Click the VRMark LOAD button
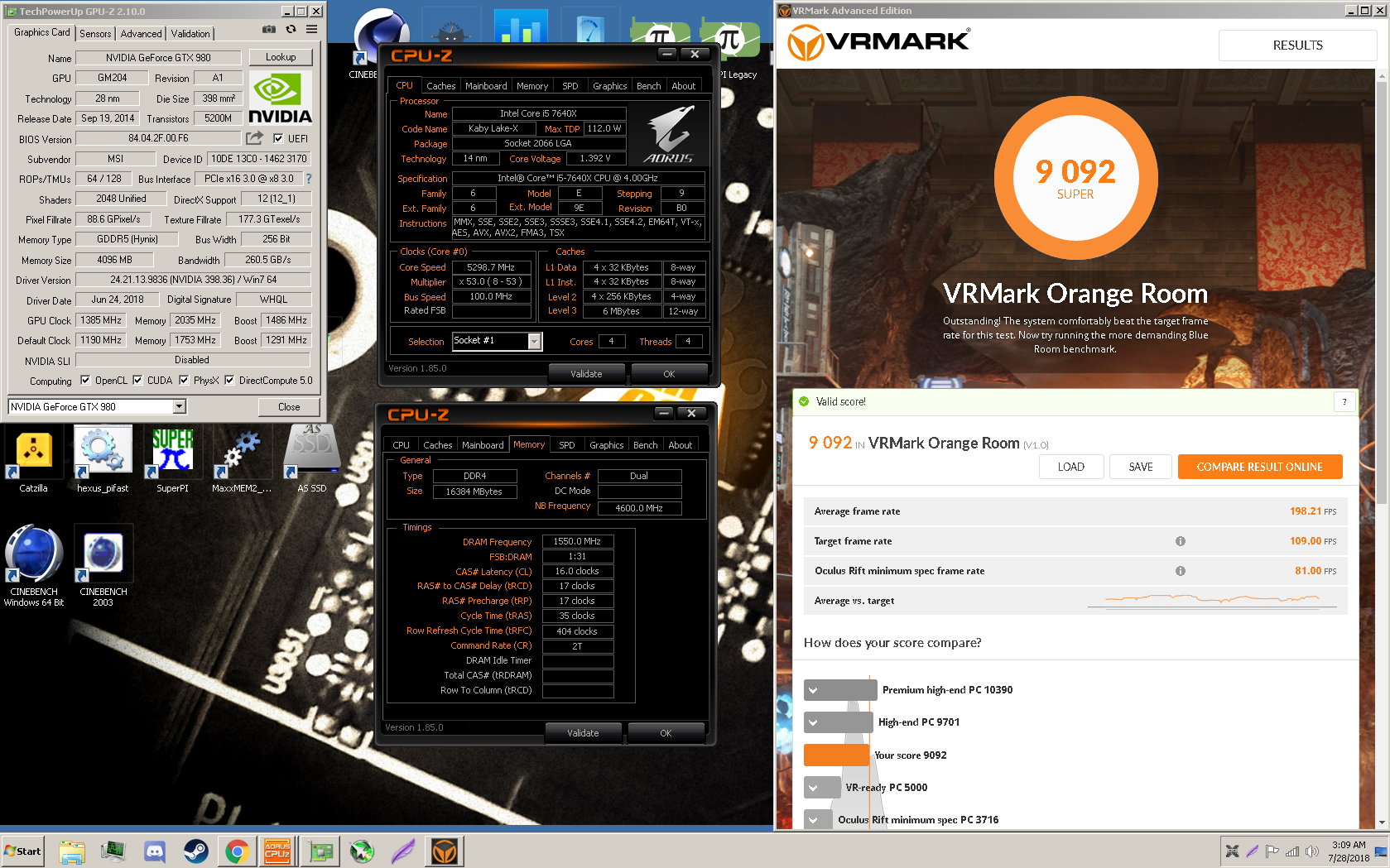 [x=1070, y=467]
